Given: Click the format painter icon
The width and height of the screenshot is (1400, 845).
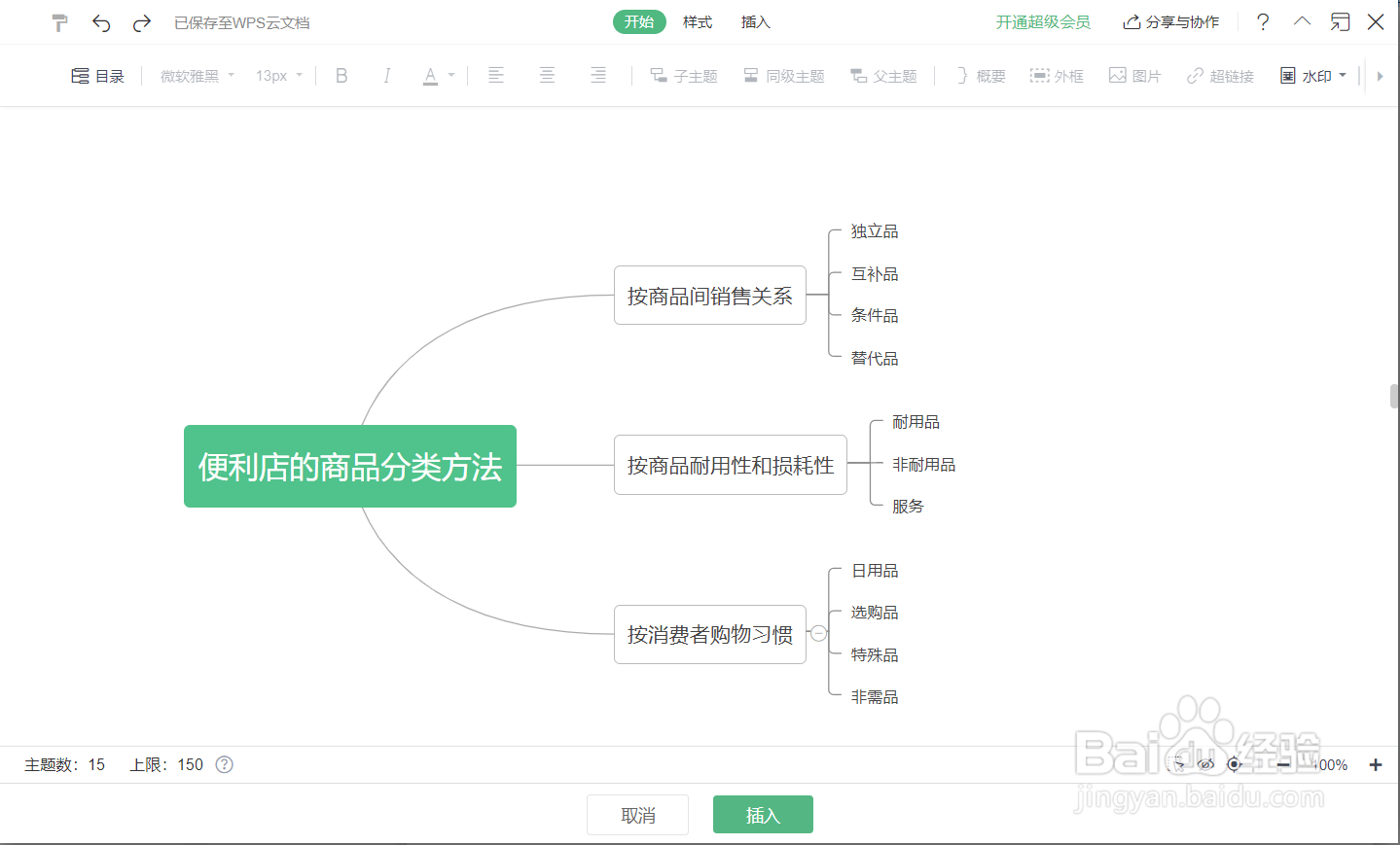Looking at the screenshot, I should pos(59,22).
